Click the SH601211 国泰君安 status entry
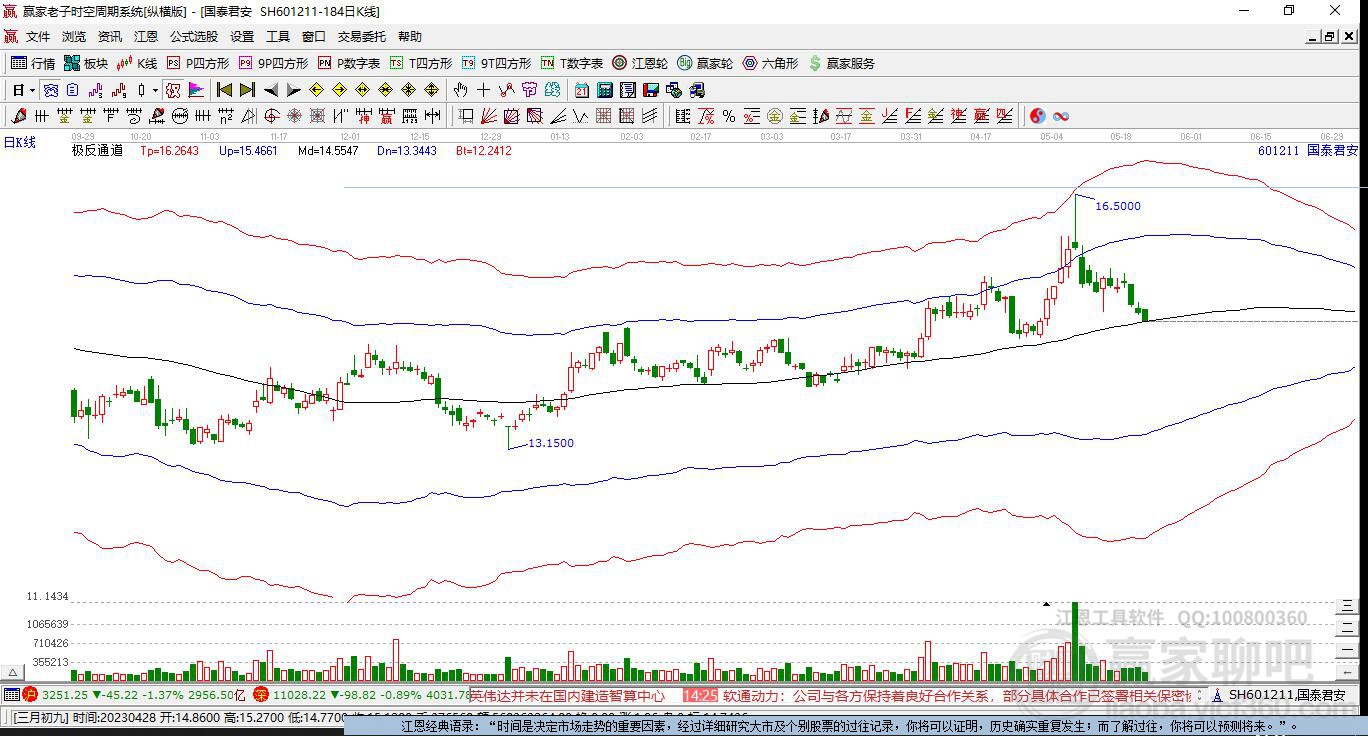The image size is (1368, 736). 1287,695
